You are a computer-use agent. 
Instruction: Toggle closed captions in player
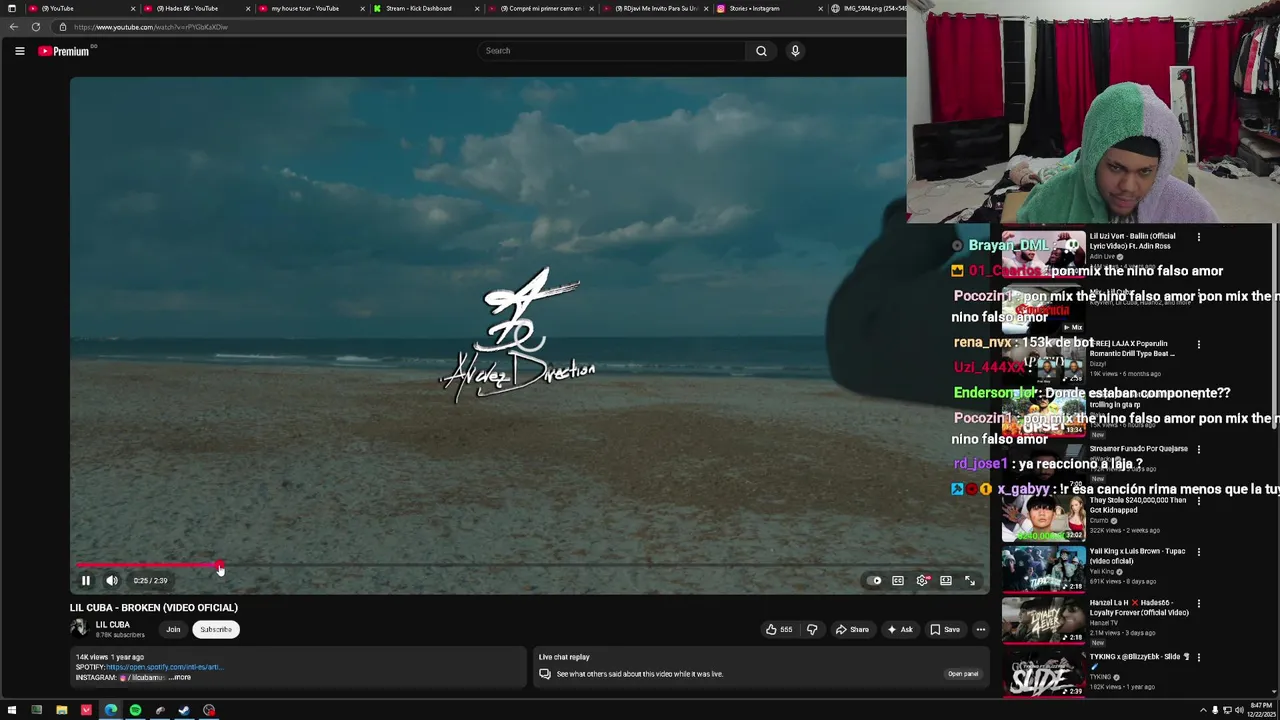coord(898,580)
